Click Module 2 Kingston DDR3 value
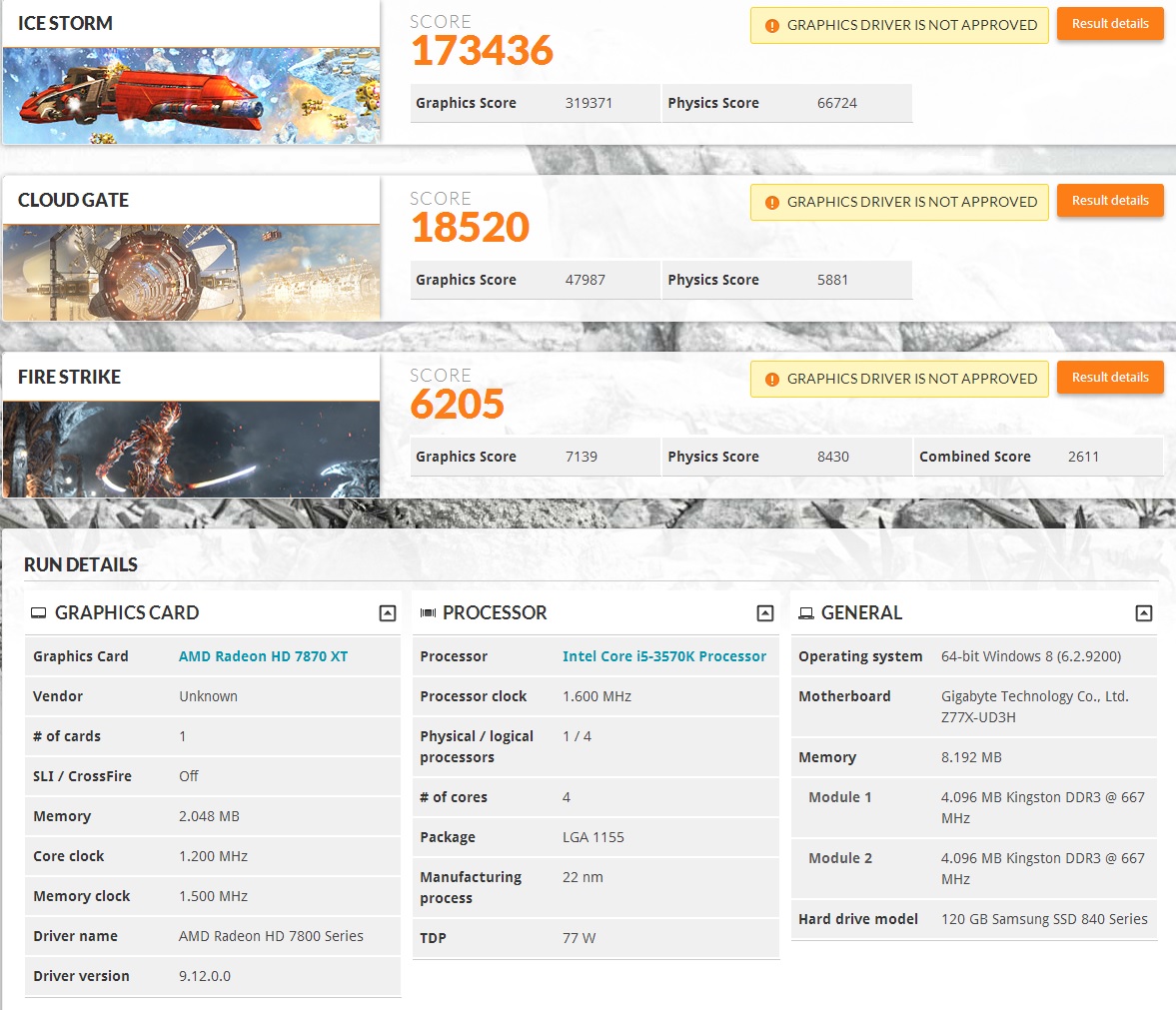 pyautogui.click(x=1043, y=869)
